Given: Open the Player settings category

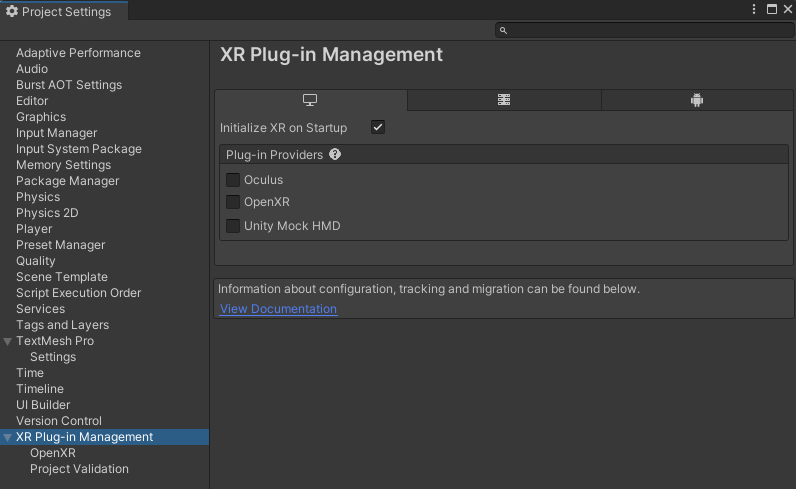Looking at the screenshot, I should (34, 229).
